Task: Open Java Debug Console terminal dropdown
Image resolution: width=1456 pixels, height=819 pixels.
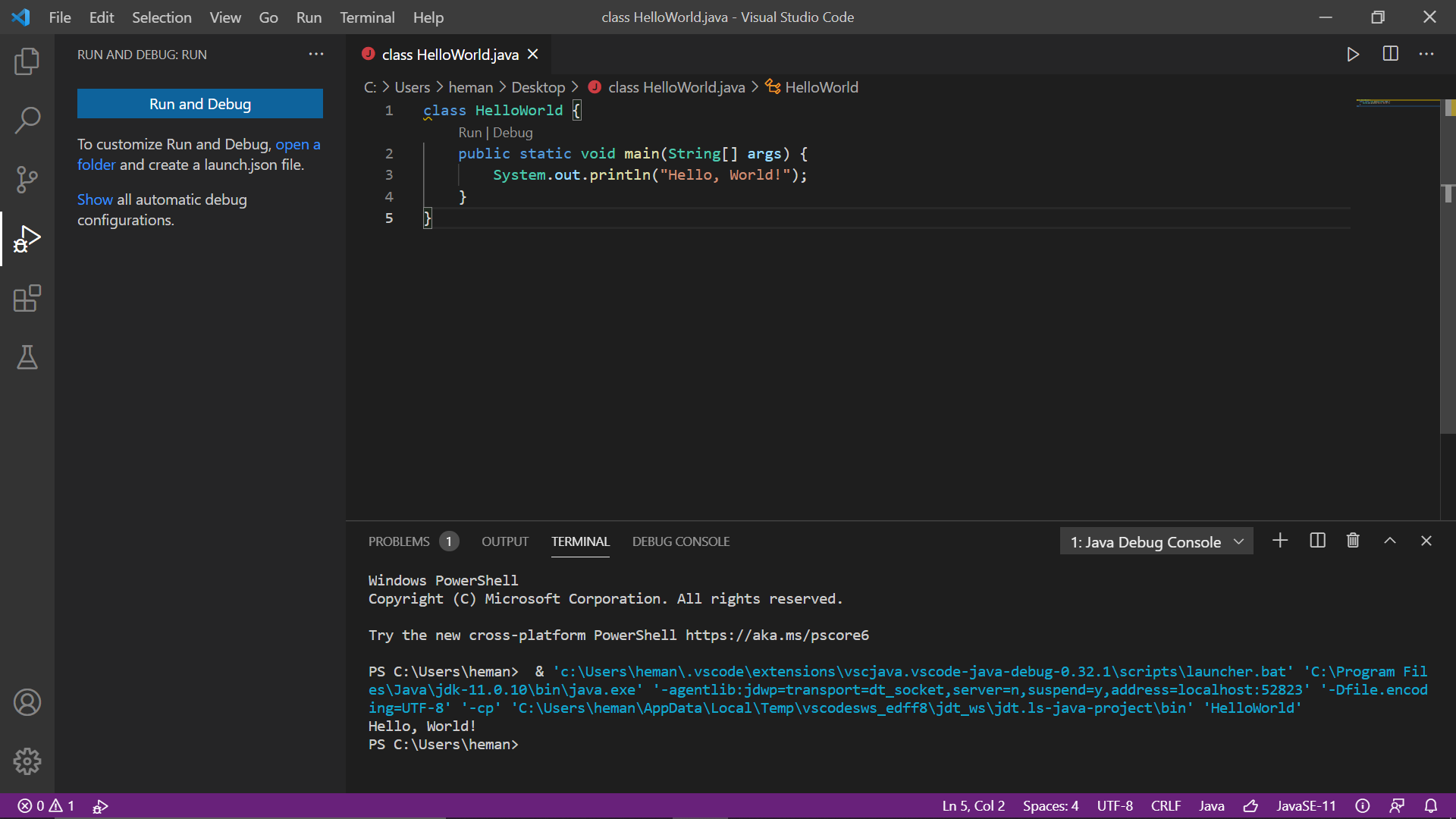Action: coord(1156,541)
